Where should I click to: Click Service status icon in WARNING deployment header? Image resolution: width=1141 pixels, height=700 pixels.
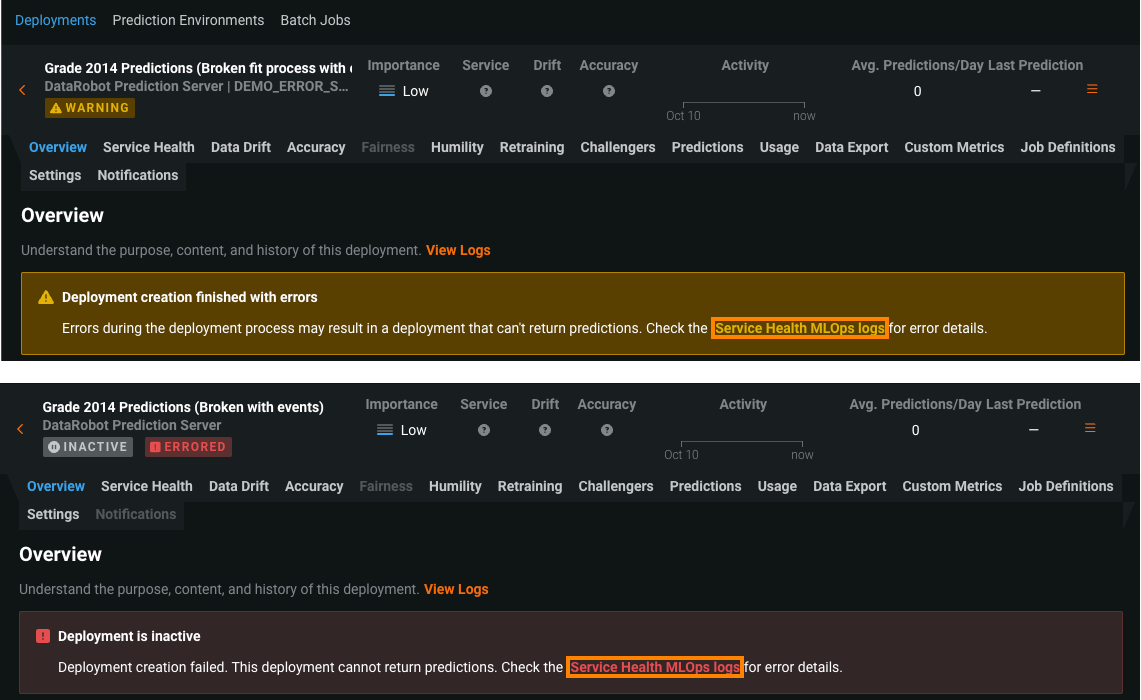click(x=486, y=91)
